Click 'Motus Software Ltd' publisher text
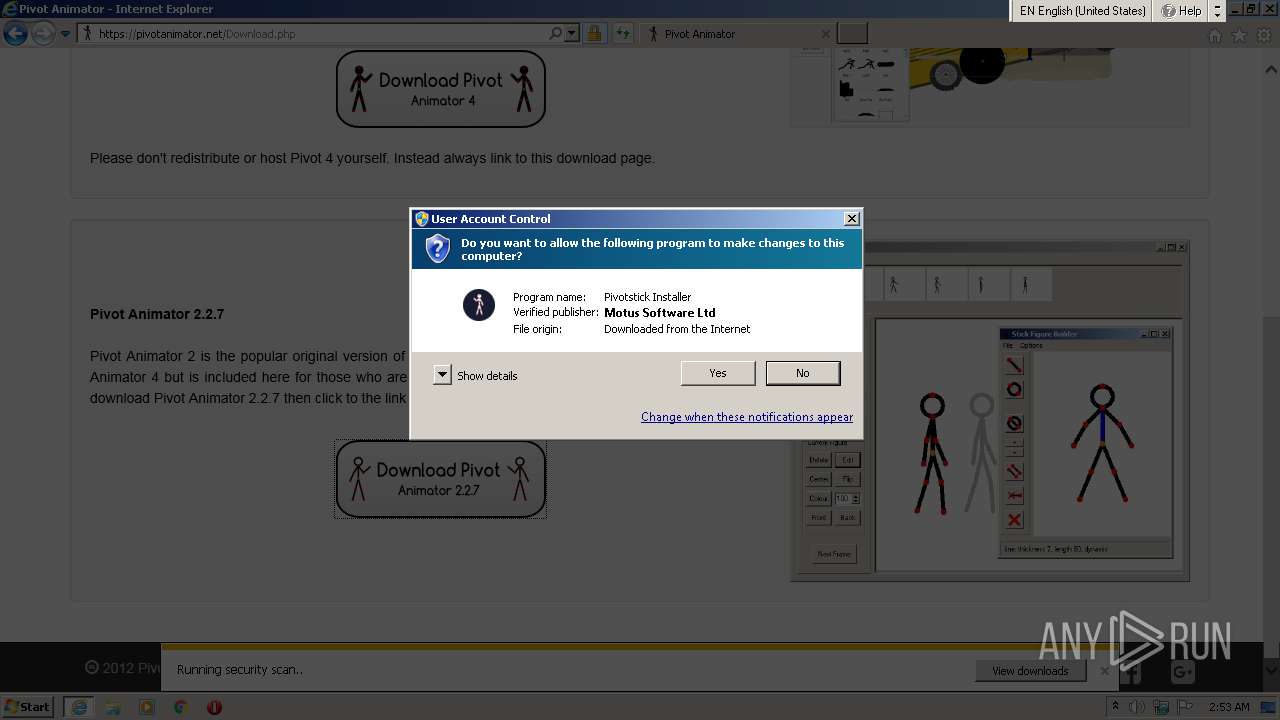The width and height of the screenshot is (1280, 720). (x=660, y=313)
